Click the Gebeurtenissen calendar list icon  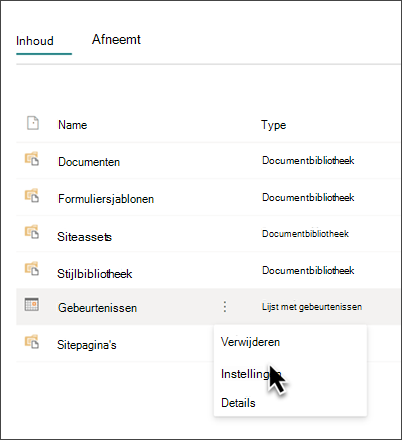[32, 304]
